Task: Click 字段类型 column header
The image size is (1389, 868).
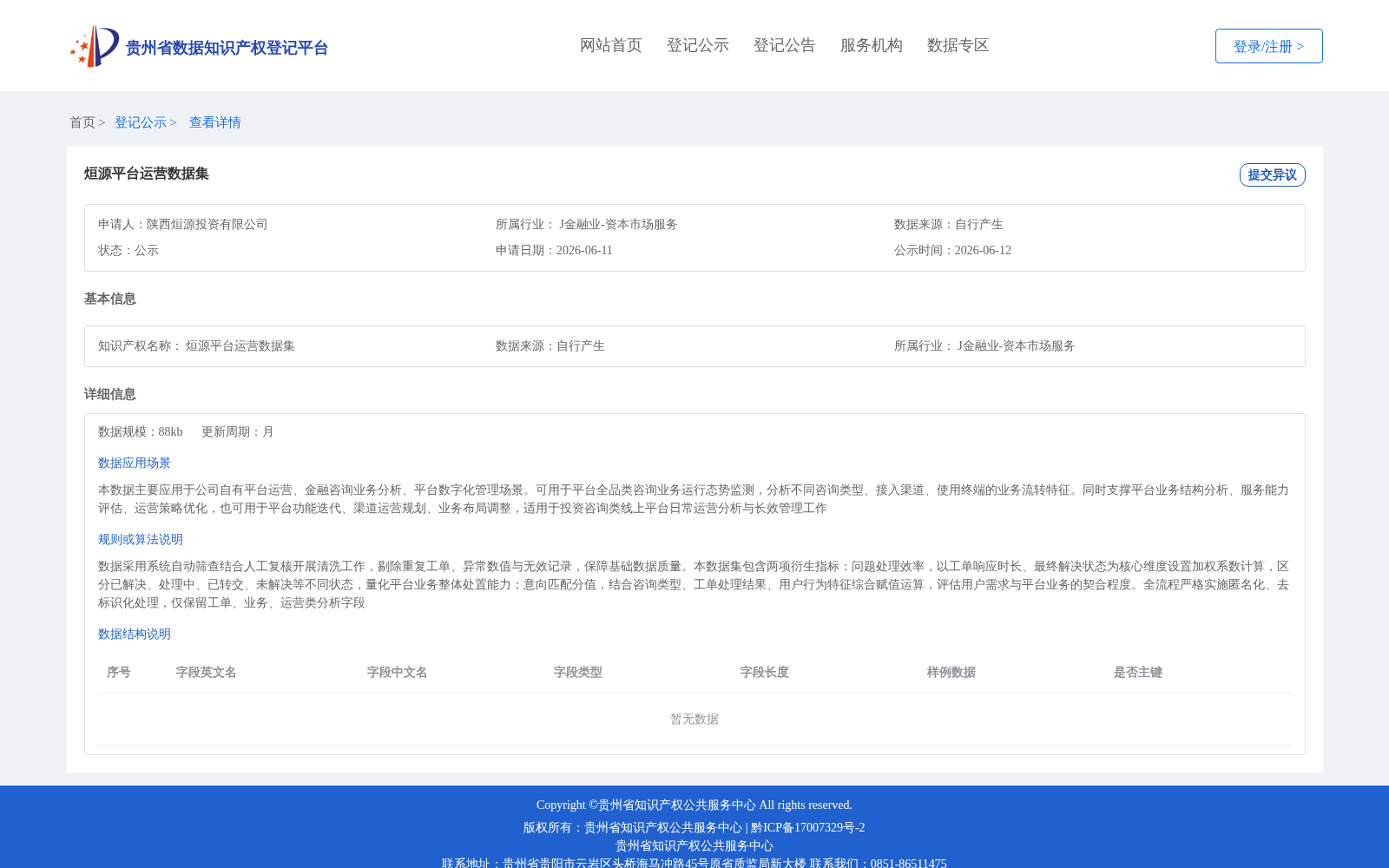Action: [x=578, y=672]
